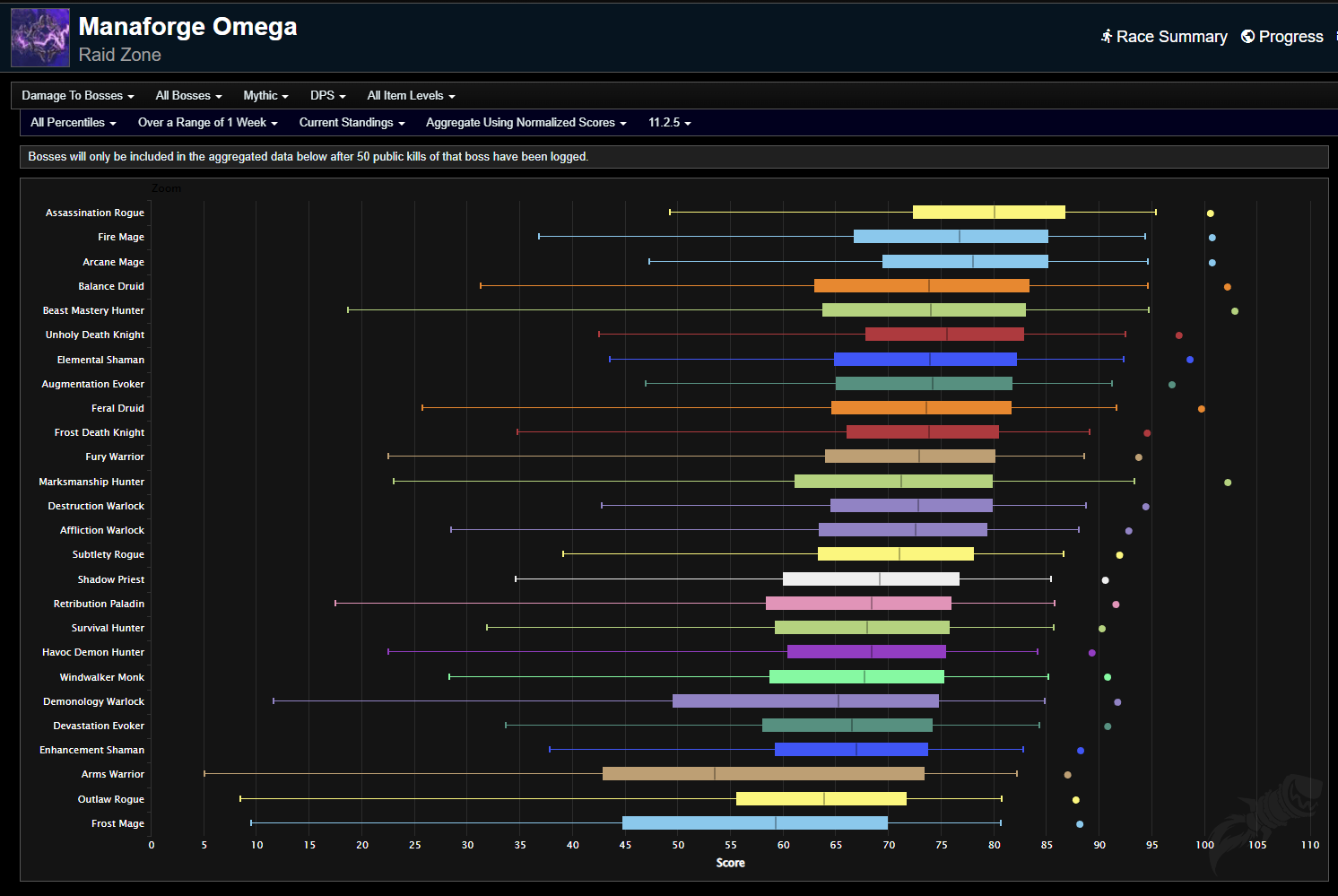The image size is (1338, 896).
Task: Select the 11.2.5 patch dropdown
Action: [x=669, y=123]
